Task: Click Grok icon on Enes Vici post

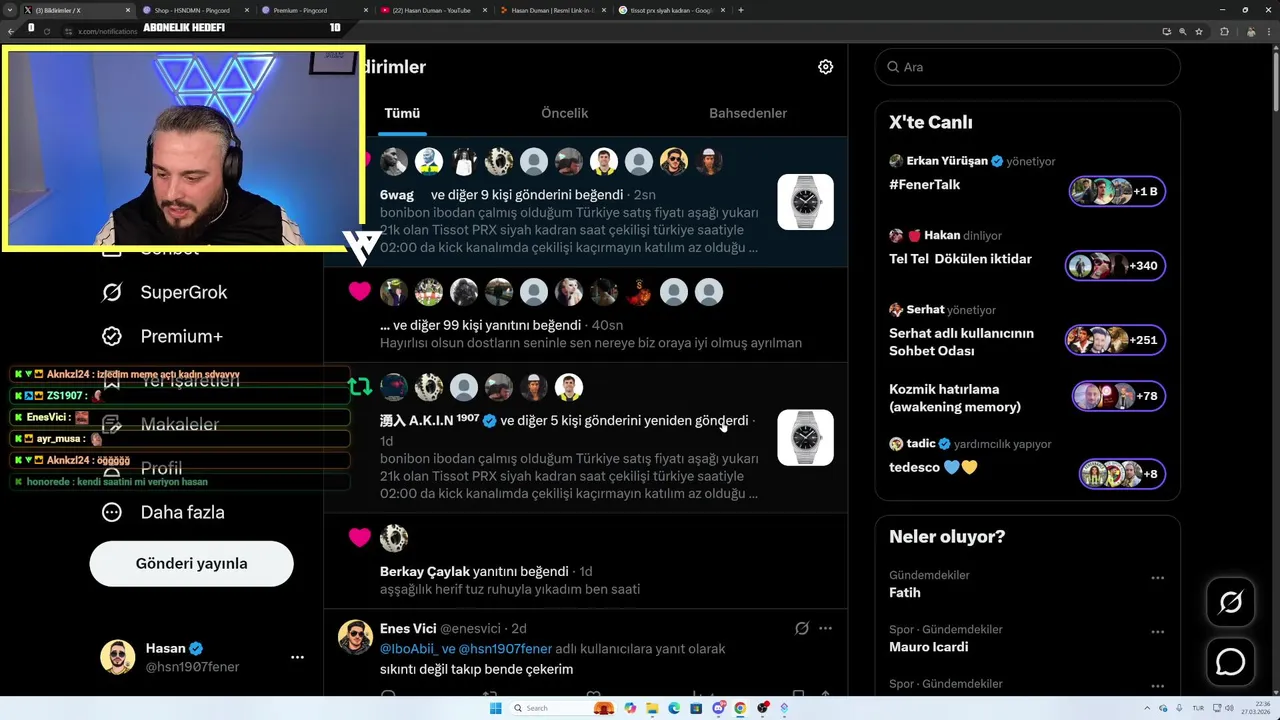Action: pyautogui.click(x=801, y=629)
